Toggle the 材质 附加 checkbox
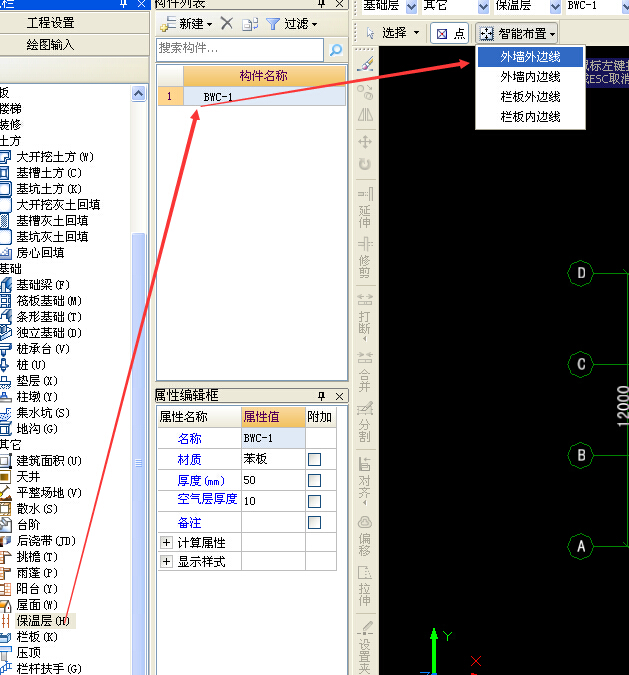The image size is (629, 675). (314, 459)
